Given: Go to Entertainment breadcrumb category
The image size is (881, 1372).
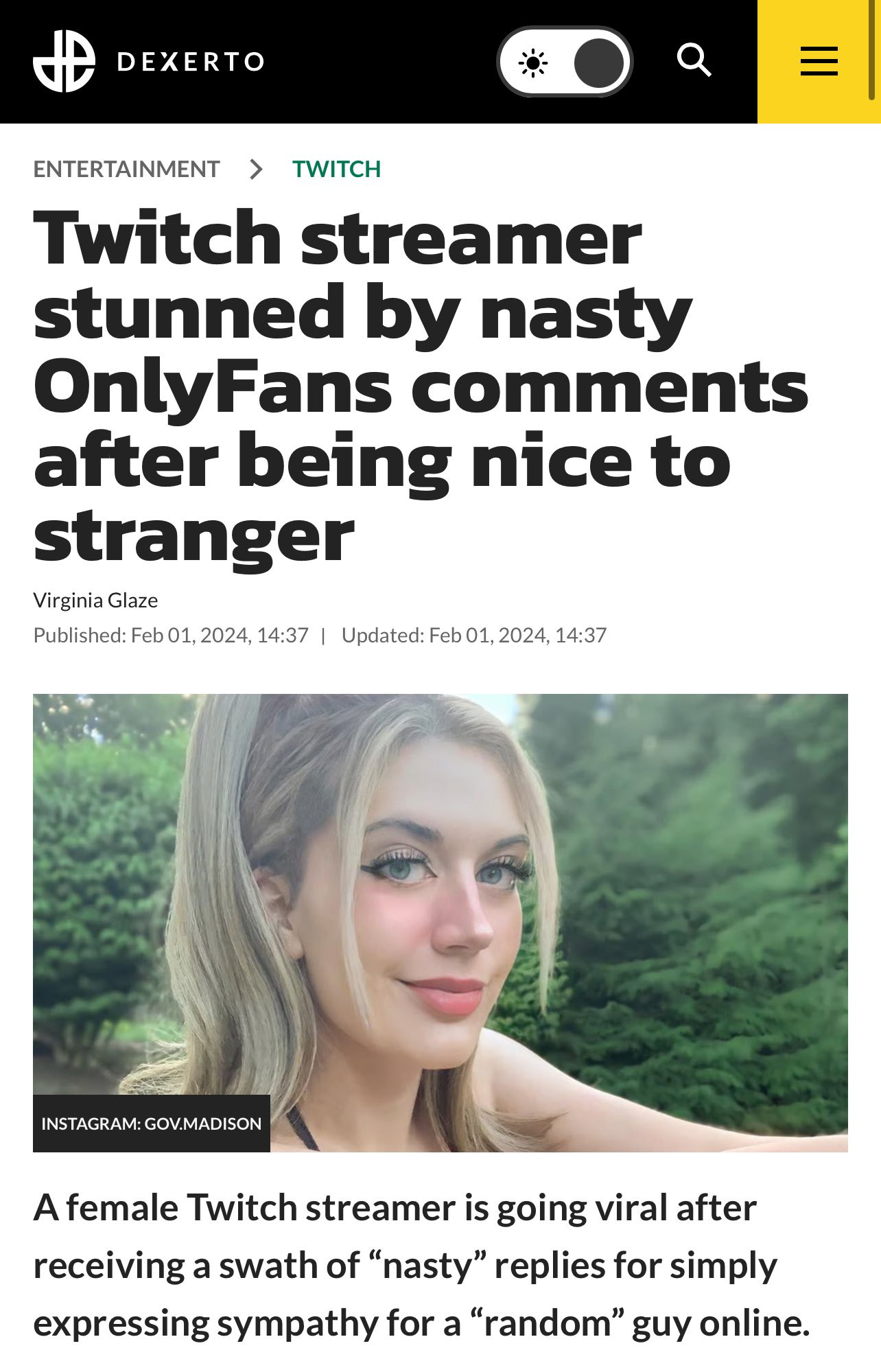Looking at the screenshot, I should (126, 169).
